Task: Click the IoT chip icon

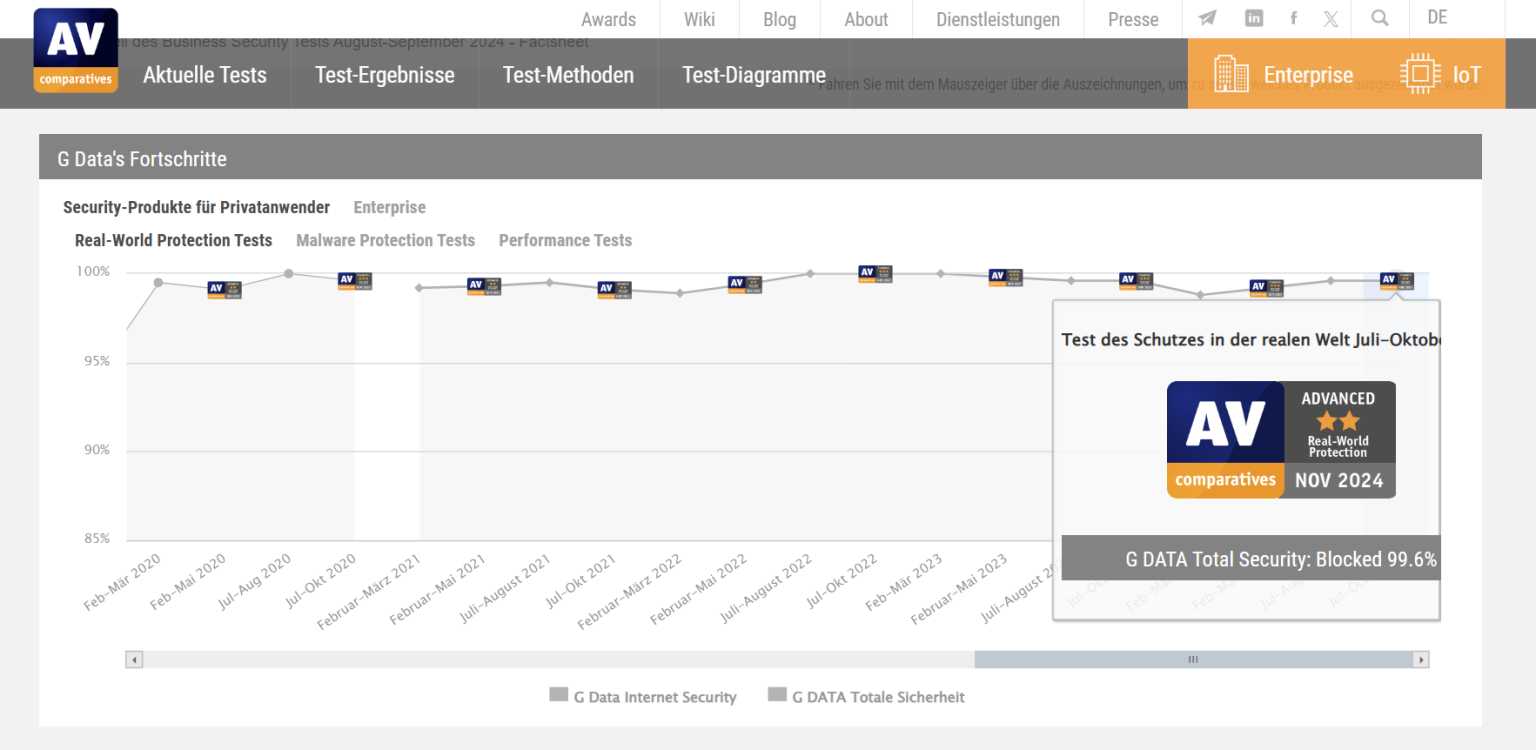Action: (1419, 75)
